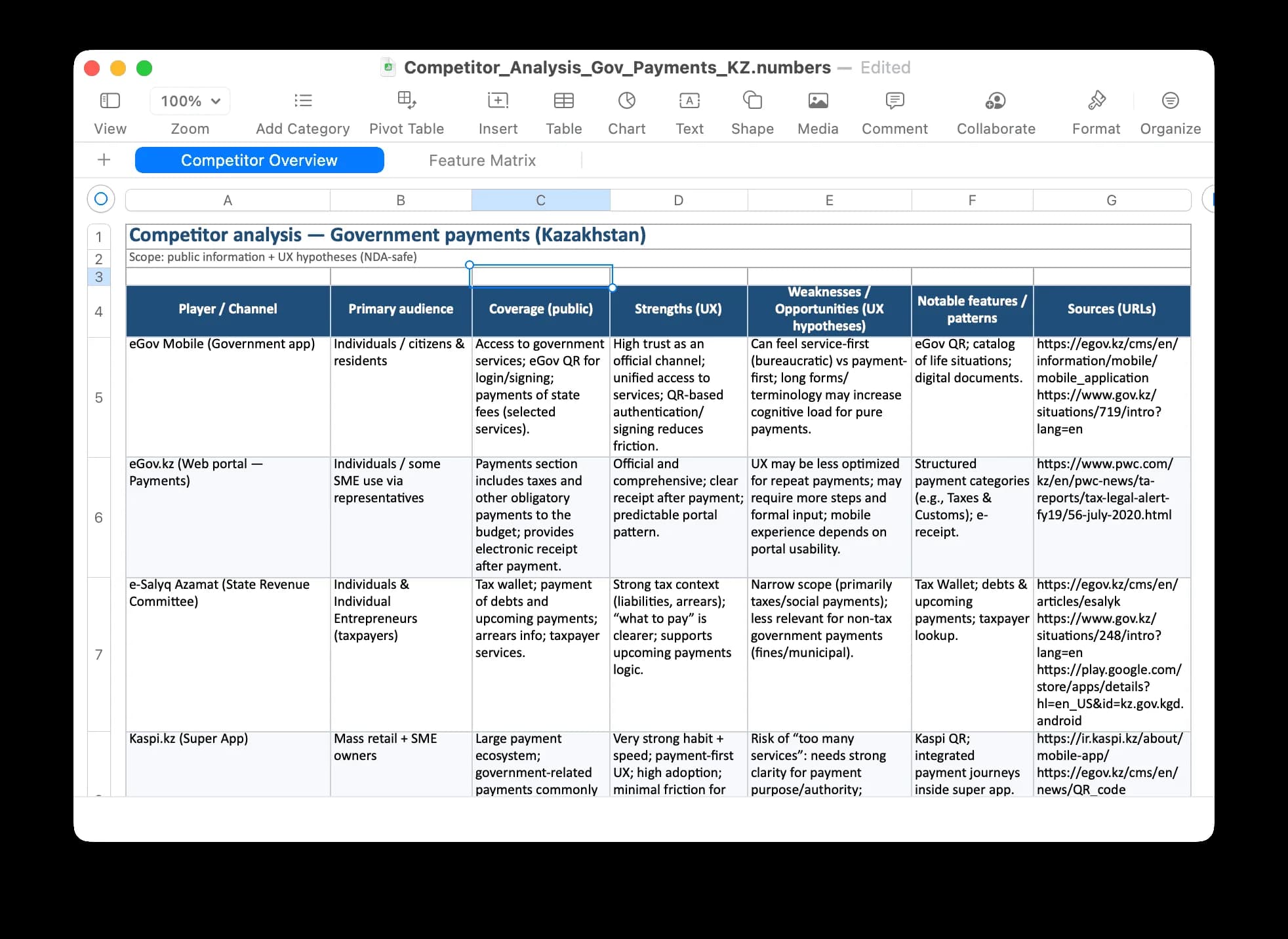
Task: Add a Comment
Action: (894, 110)
